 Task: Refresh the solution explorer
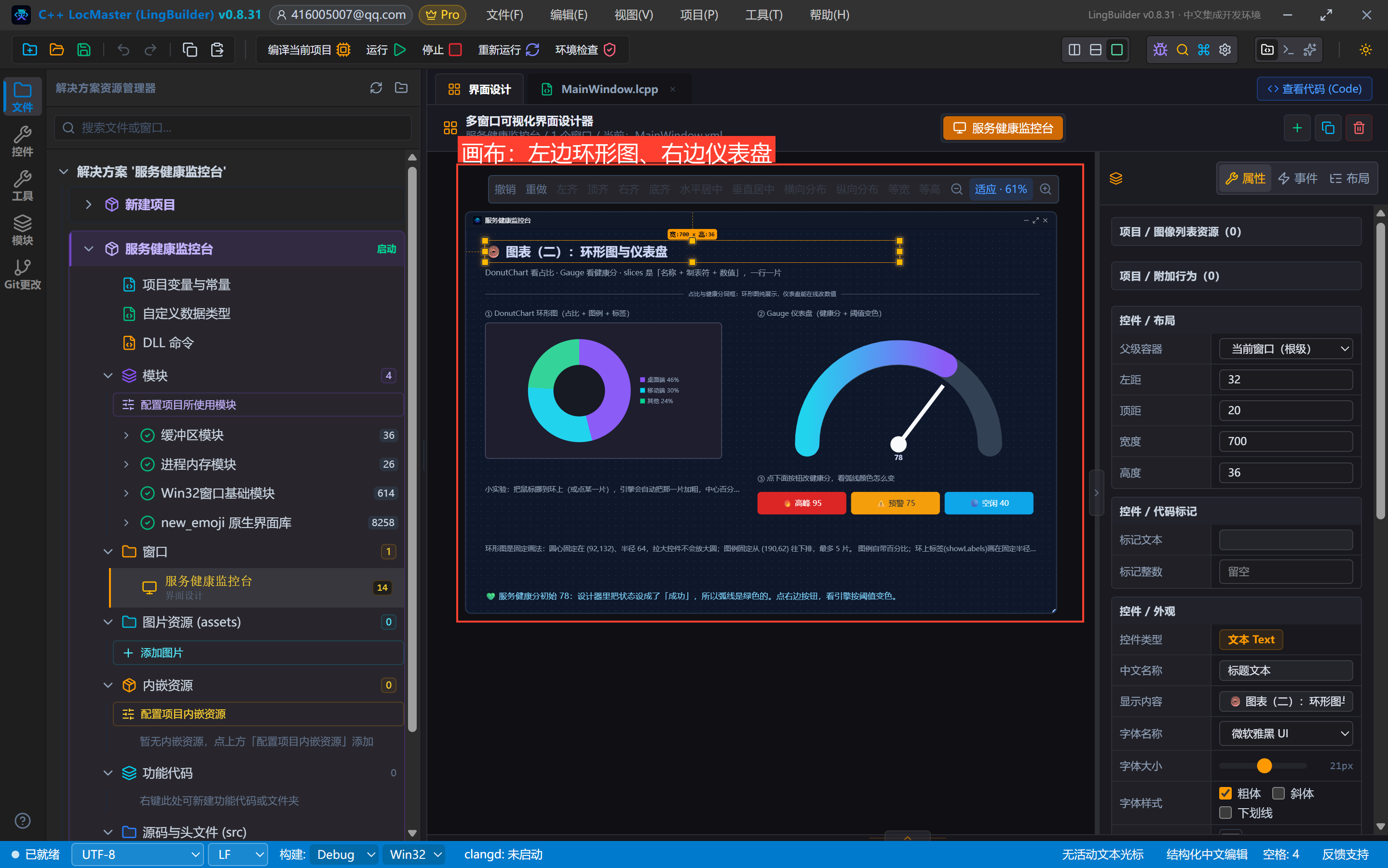pos(376,88)
